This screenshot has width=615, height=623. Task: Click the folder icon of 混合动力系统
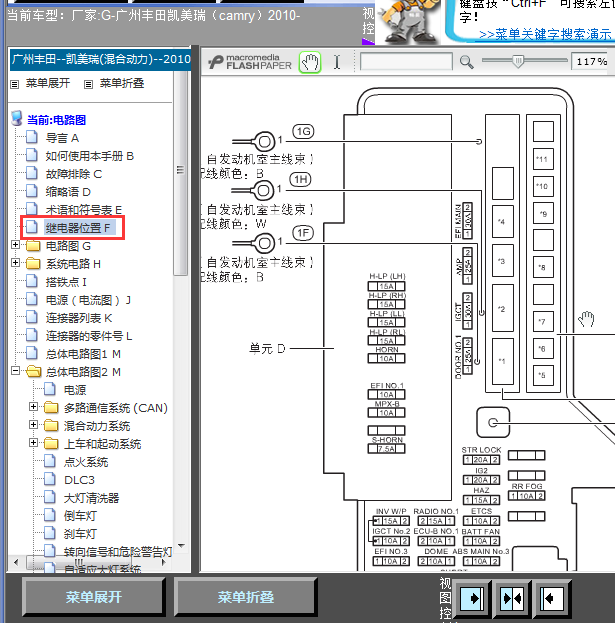point(51,426)
